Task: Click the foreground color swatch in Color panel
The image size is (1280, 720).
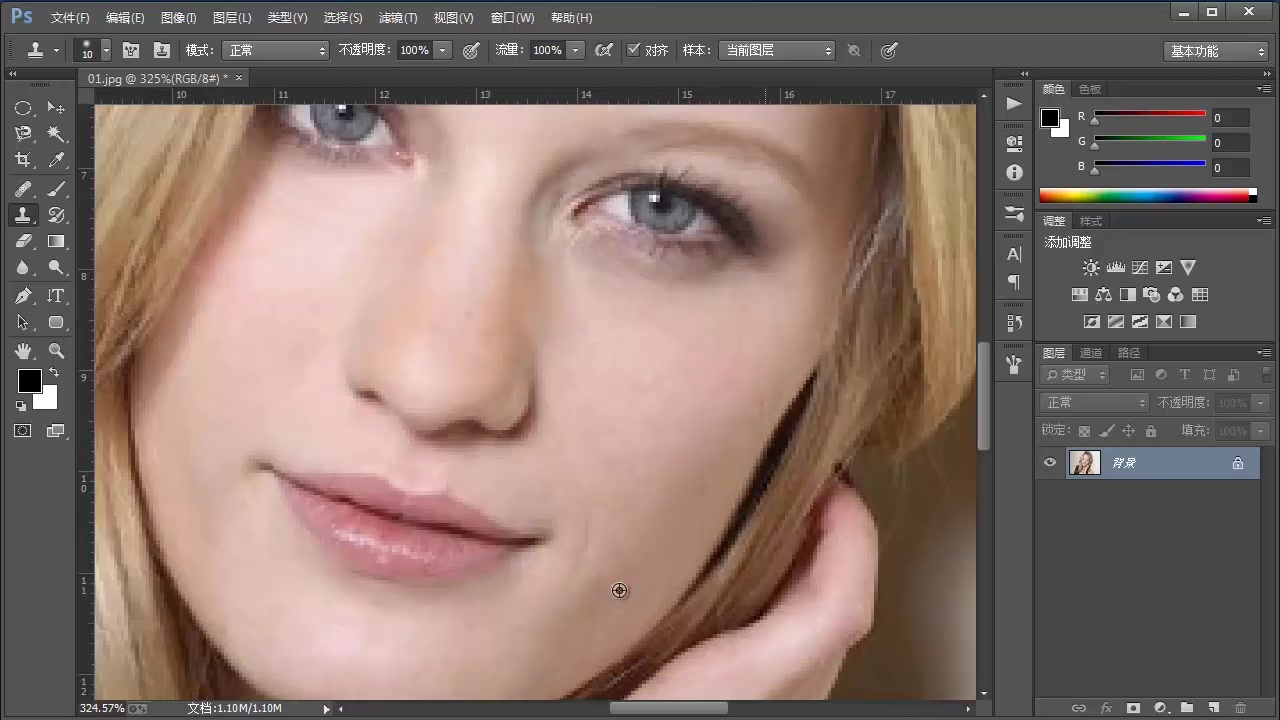Action: click(x=1049, y=118)
